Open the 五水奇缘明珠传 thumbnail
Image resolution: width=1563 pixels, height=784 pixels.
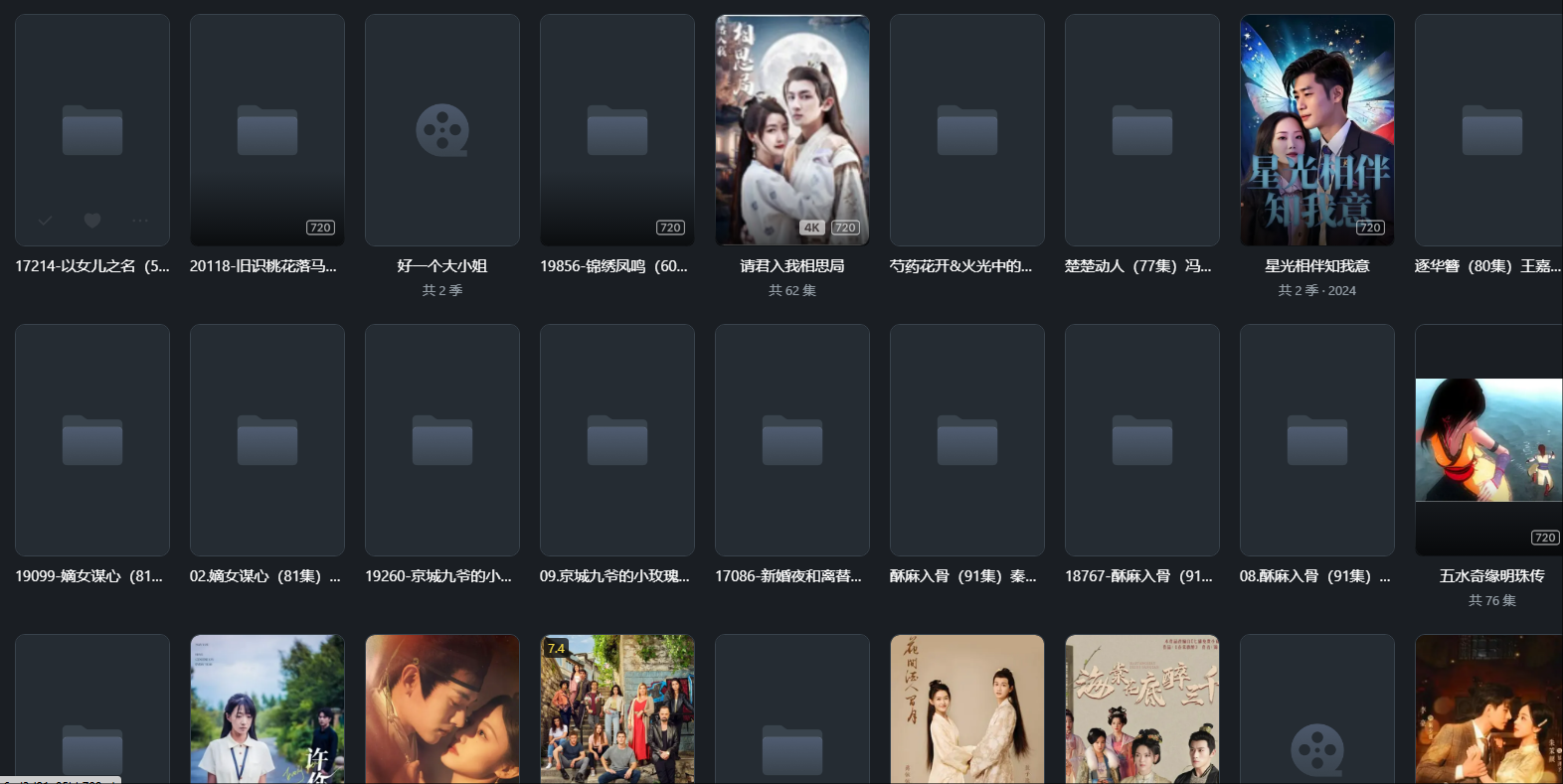1489,440
